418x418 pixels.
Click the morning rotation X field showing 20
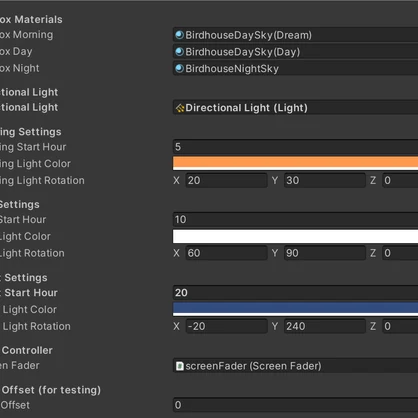pos(226,180)
